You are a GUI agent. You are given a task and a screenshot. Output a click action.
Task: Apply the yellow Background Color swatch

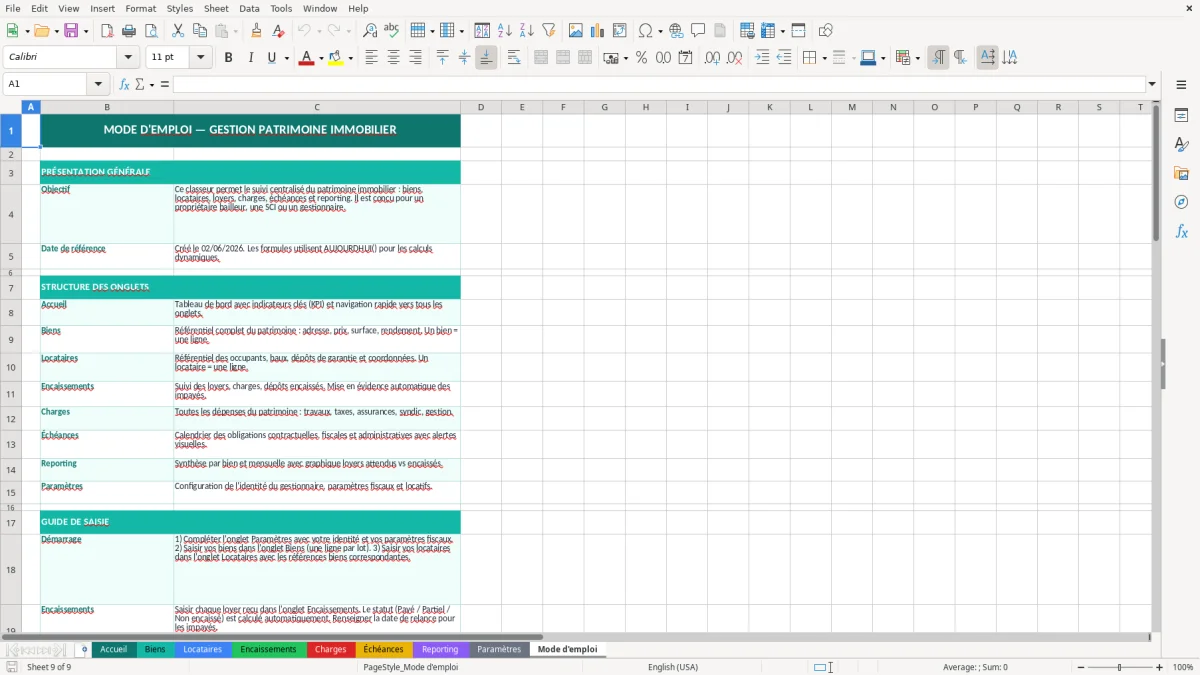pos(337,58)
